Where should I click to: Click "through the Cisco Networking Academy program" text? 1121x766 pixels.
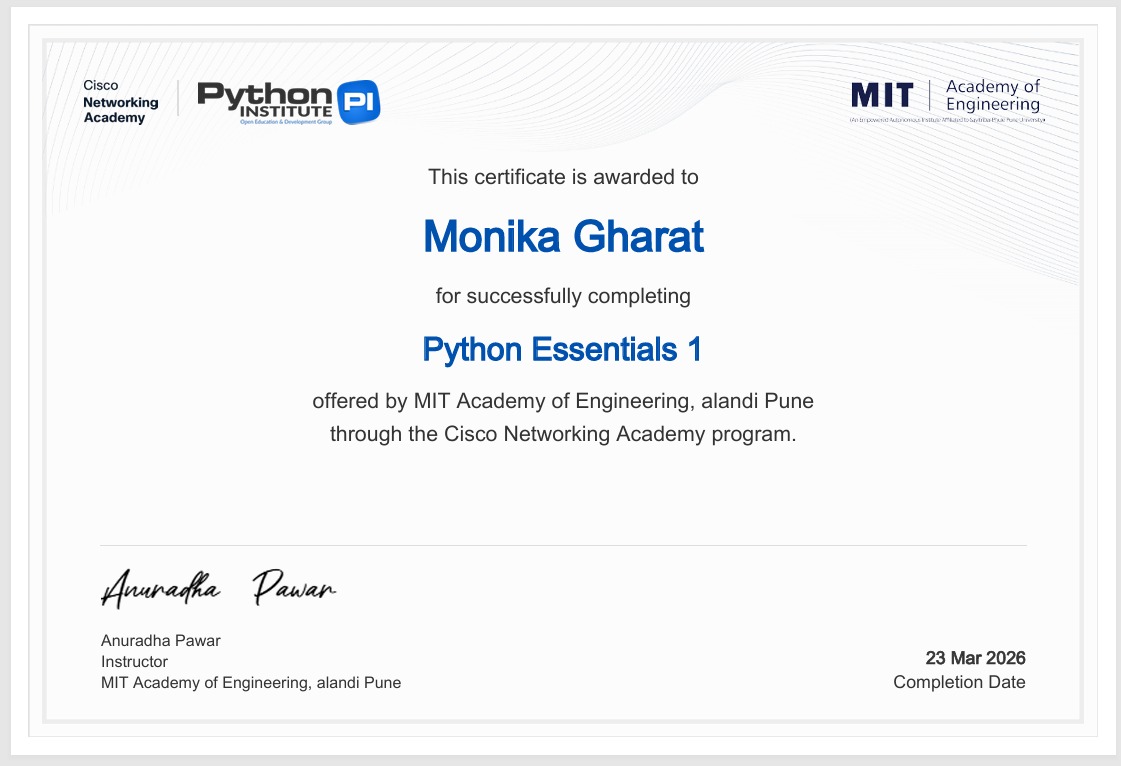click(563, 434)
